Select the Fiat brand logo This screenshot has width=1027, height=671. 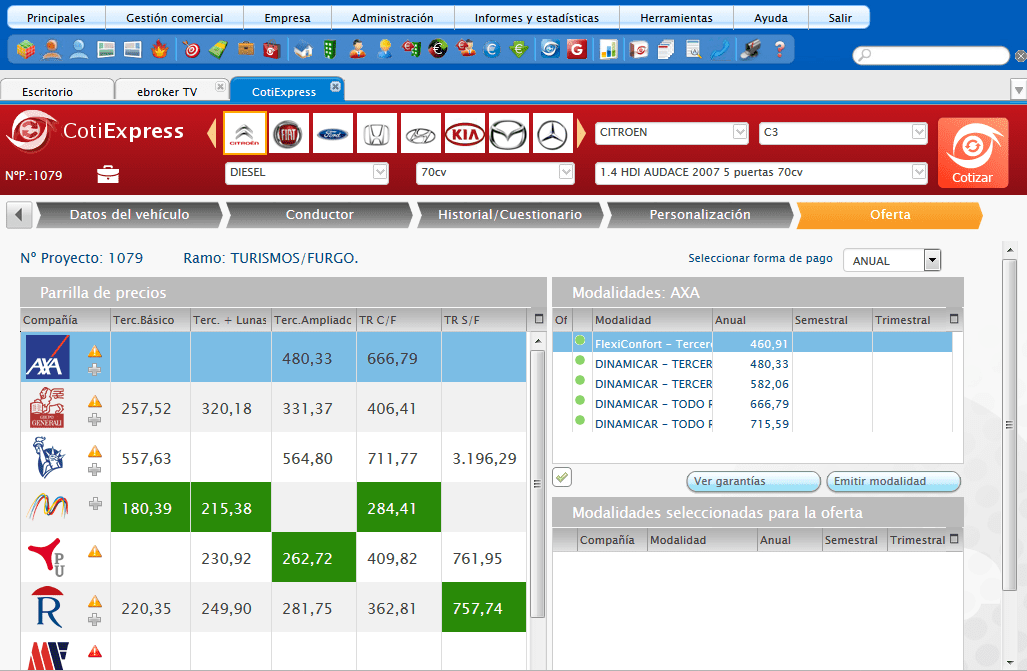point(288,134)
